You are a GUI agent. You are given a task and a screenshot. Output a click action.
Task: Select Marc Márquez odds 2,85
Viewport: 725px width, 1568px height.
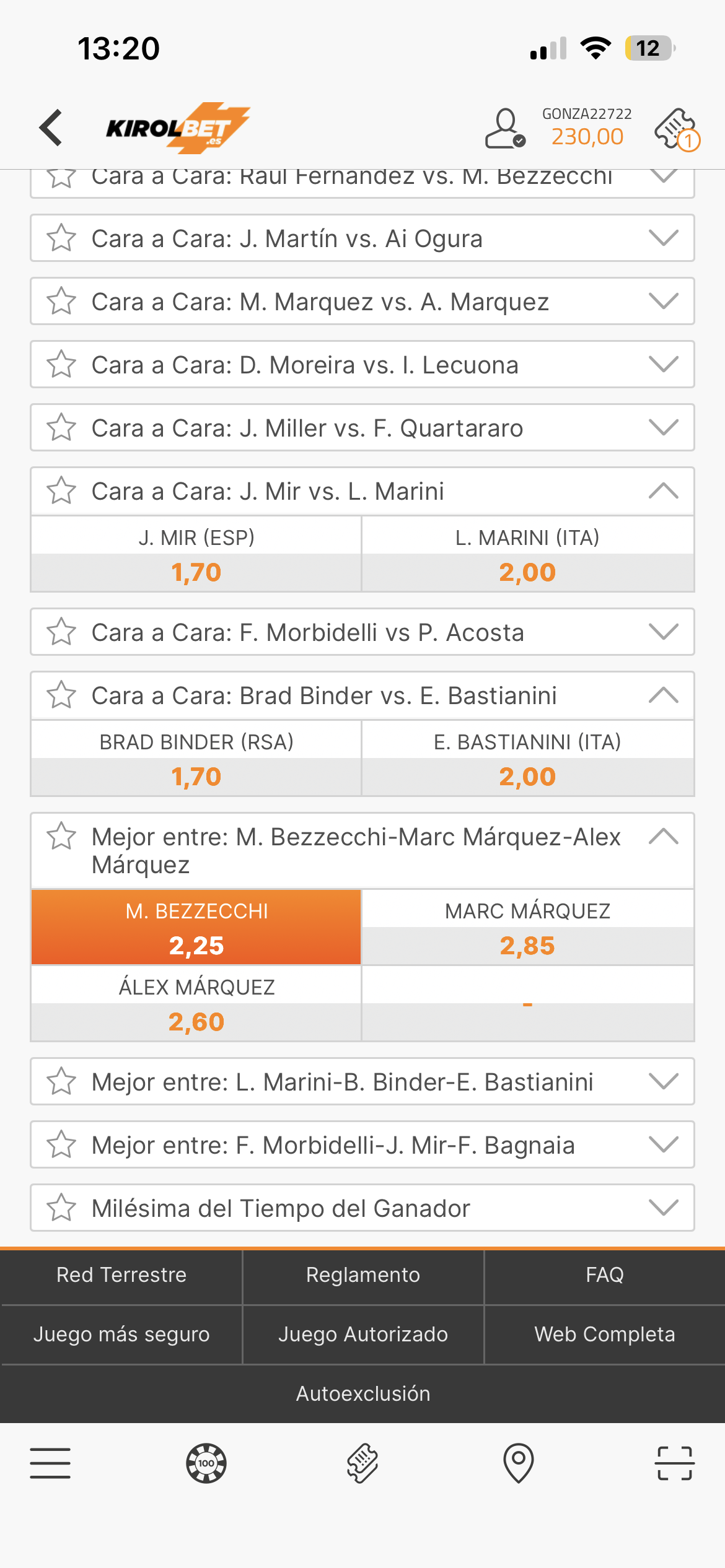(x=527, y=927)
